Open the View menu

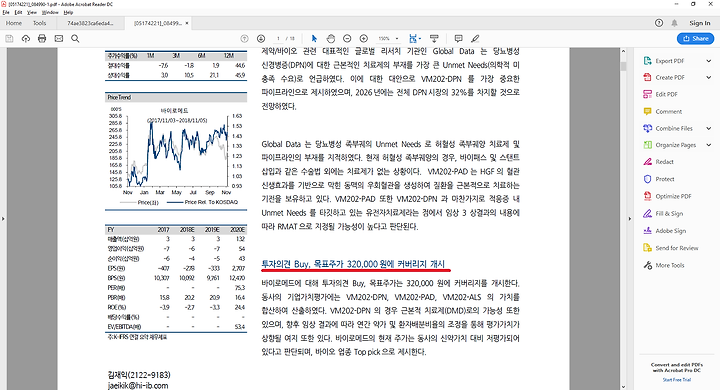click(32, 12)
